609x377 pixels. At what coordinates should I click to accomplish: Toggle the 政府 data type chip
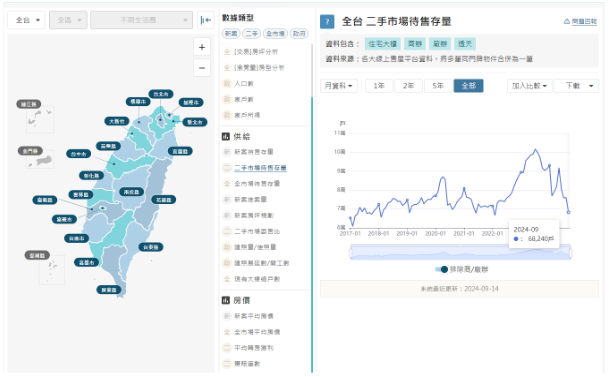[x=299, y=34]
